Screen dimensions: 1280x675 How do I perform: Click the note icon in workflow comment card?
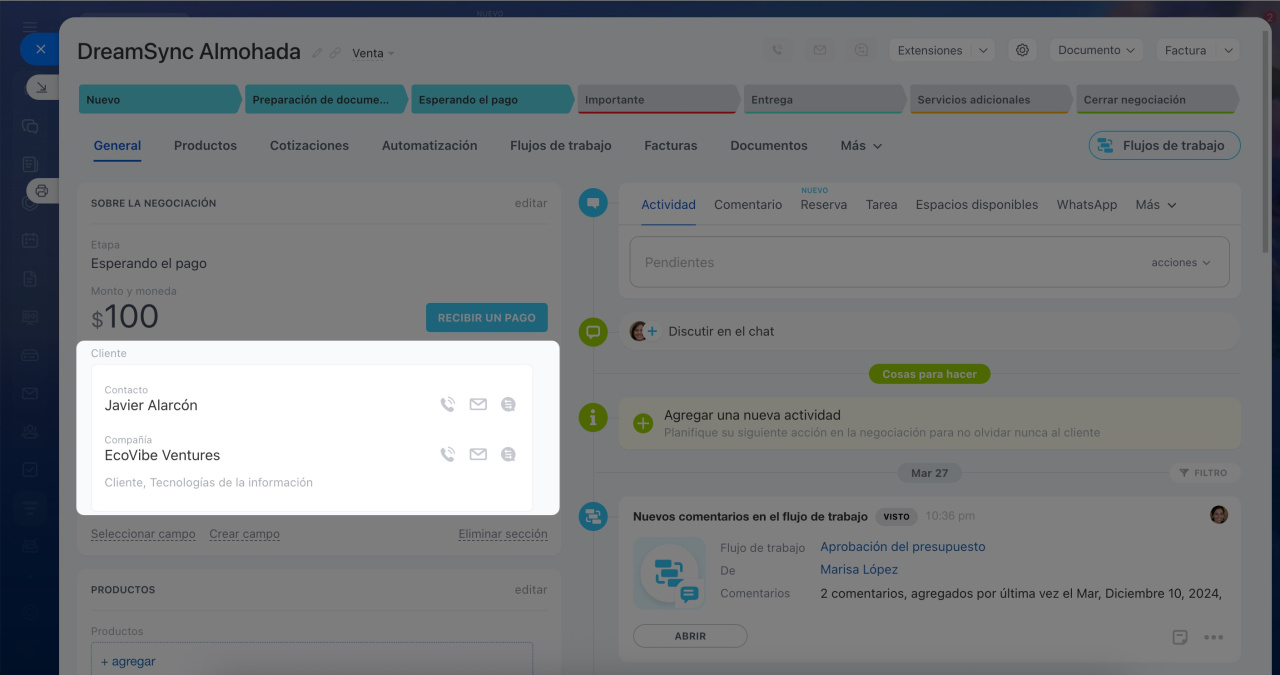pyautogui.click(x=1180, y=637)
